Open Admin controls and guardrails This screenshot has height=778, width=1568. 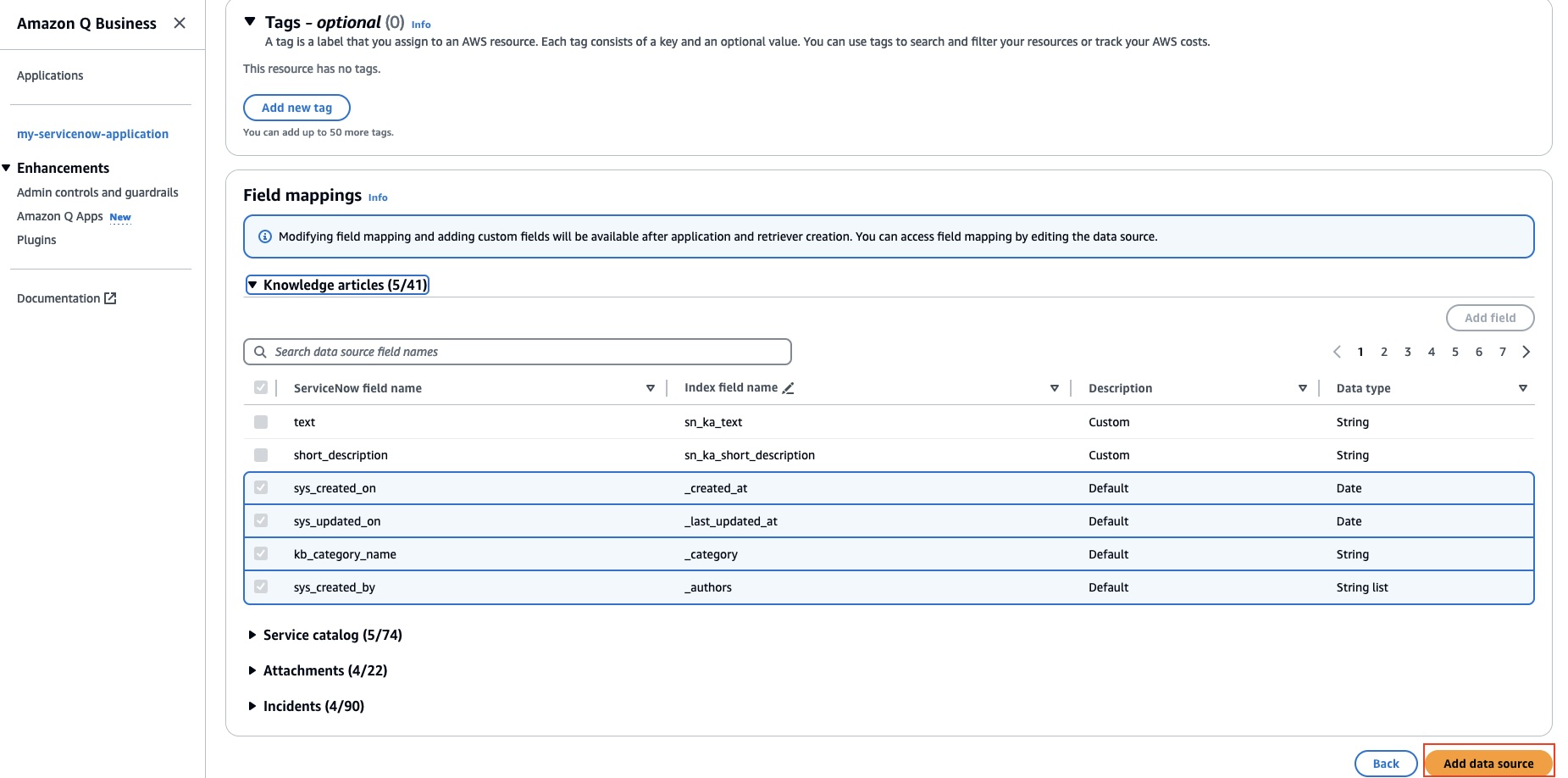tap(97, 192)
